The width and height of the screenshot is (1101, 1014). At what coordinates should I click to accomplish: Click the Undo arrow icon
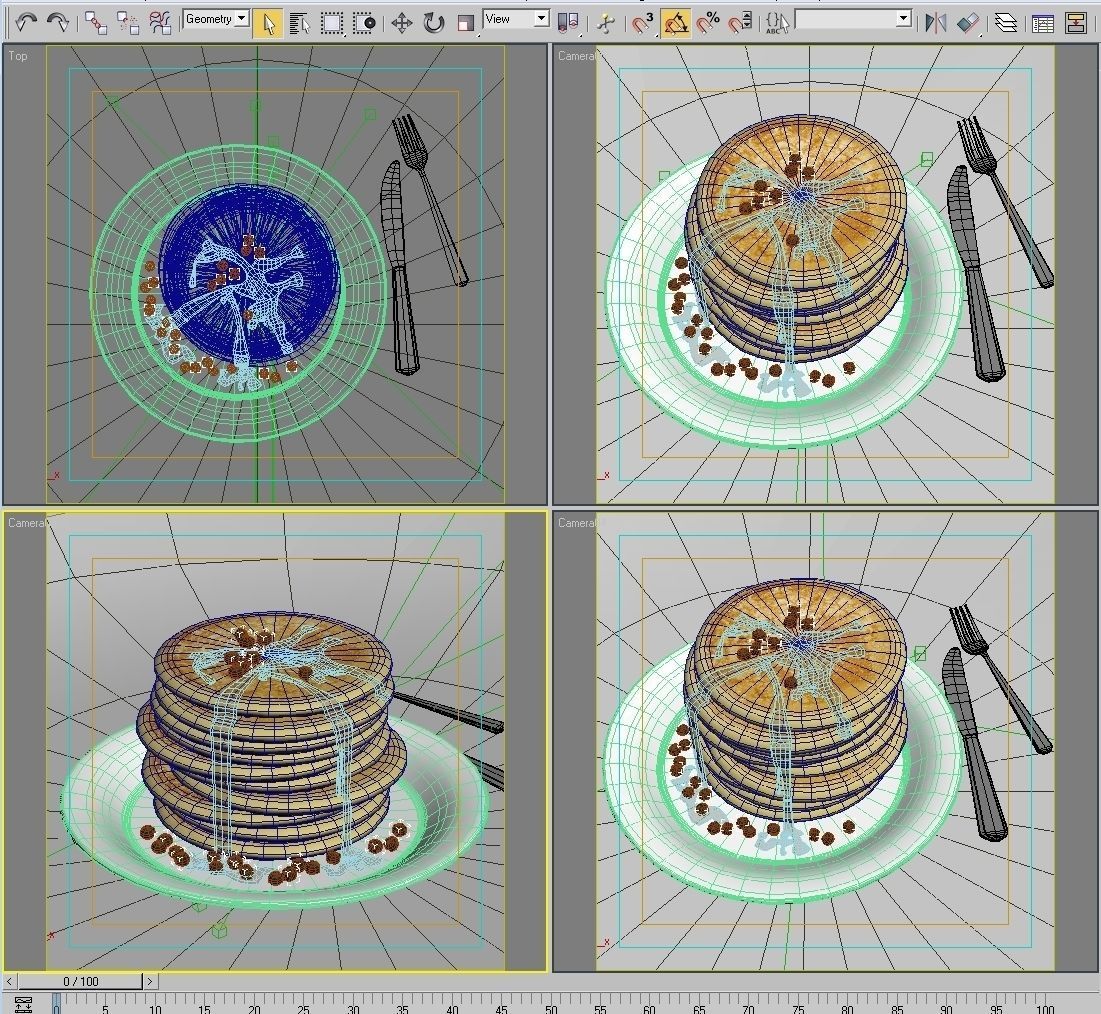pyautogui.click(x=26, y=22)
